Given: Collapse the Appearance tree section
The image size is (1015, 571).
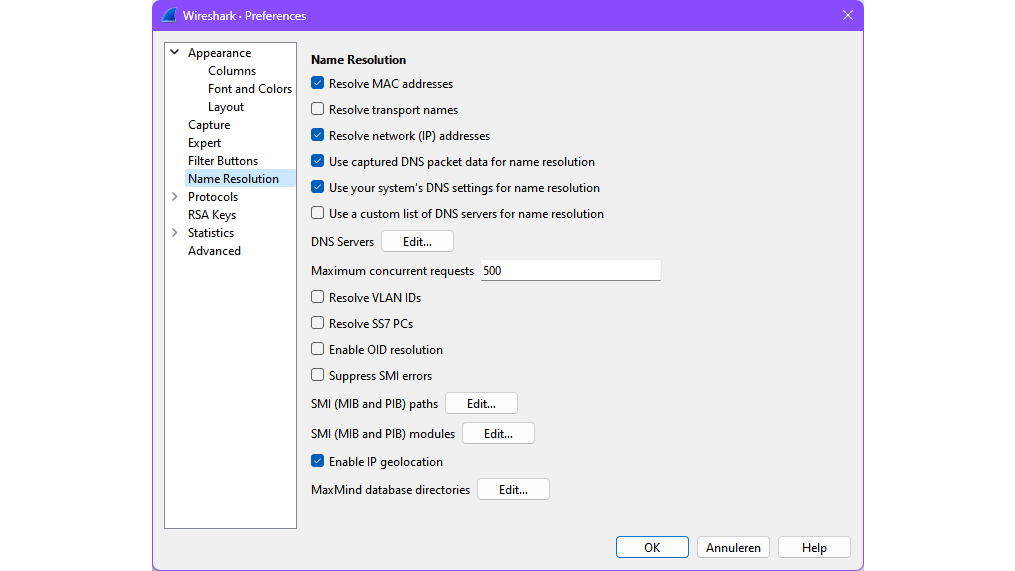Looking at the screenshot, I should tap(175, 53).
